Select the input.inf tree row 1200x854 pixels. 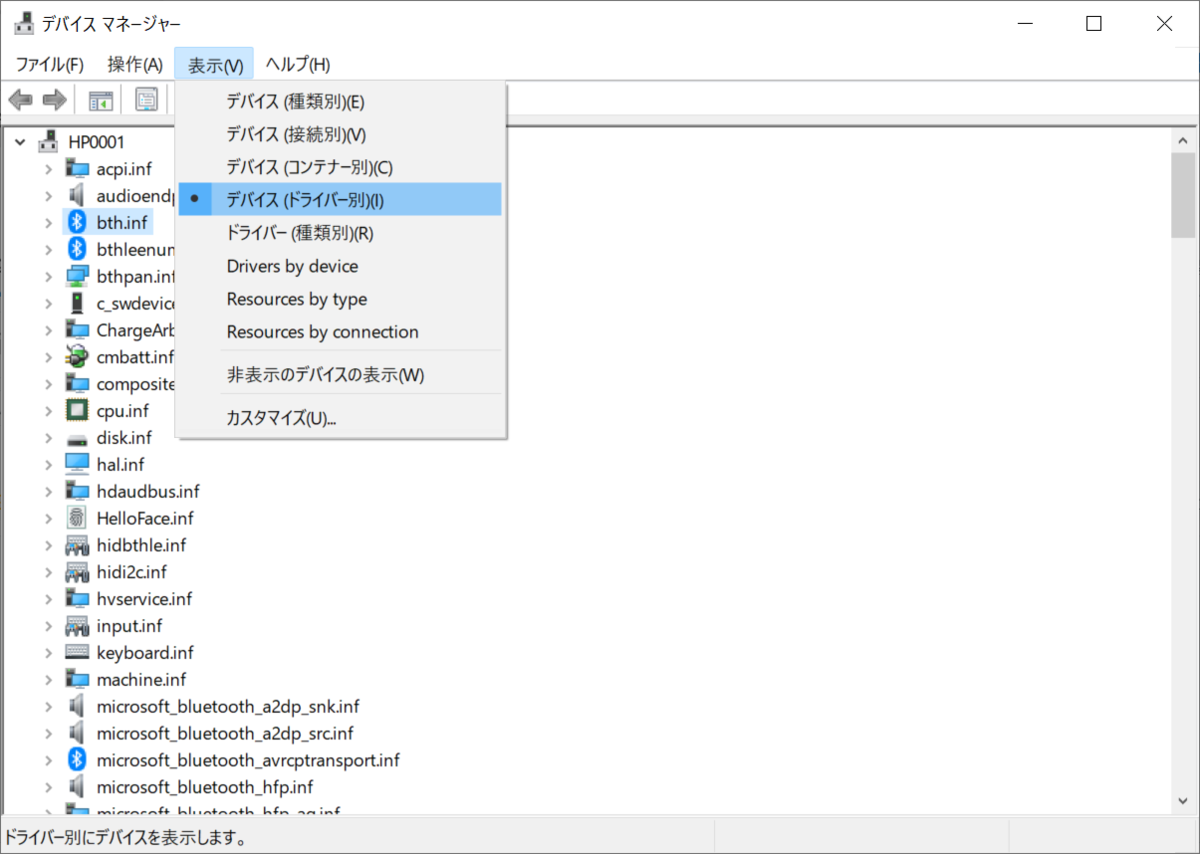click(130, 626)
